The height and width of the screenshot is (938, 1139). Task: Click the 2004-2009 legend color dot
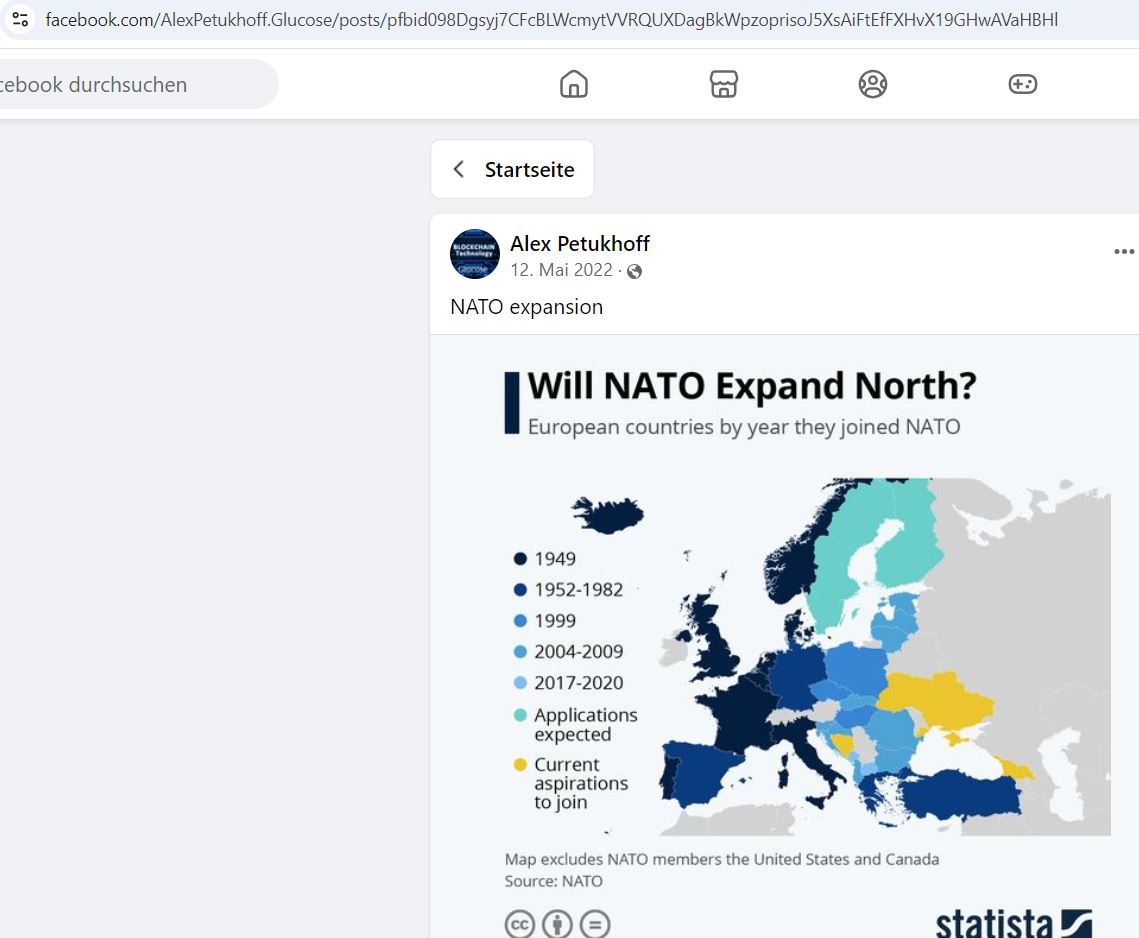(x=520, y=652)
